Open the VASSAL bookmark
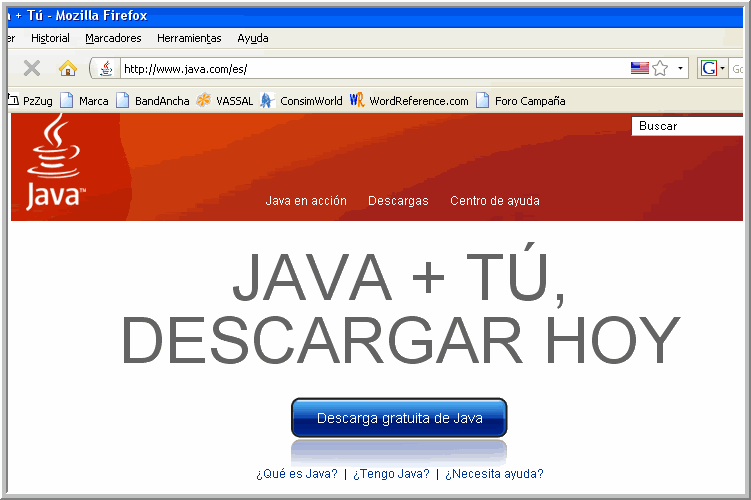751x500 pixels. point(225,101)
